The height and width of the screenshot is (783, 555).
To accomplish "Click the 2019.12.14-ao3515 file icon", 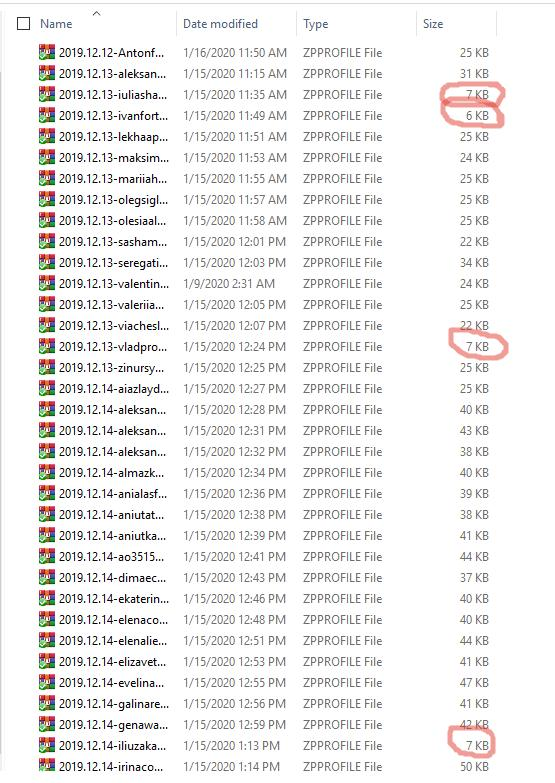I will pos(46,556).
